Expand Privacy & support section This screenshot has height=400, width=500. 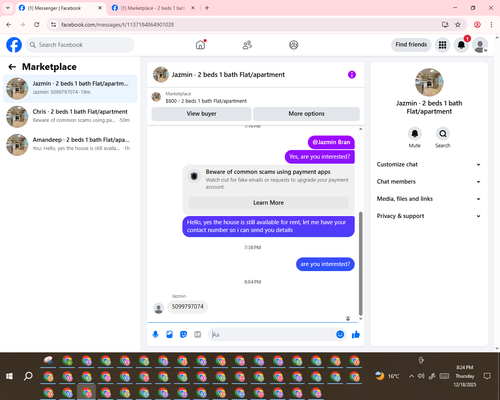pyautogui.click(x=429, y=216)
